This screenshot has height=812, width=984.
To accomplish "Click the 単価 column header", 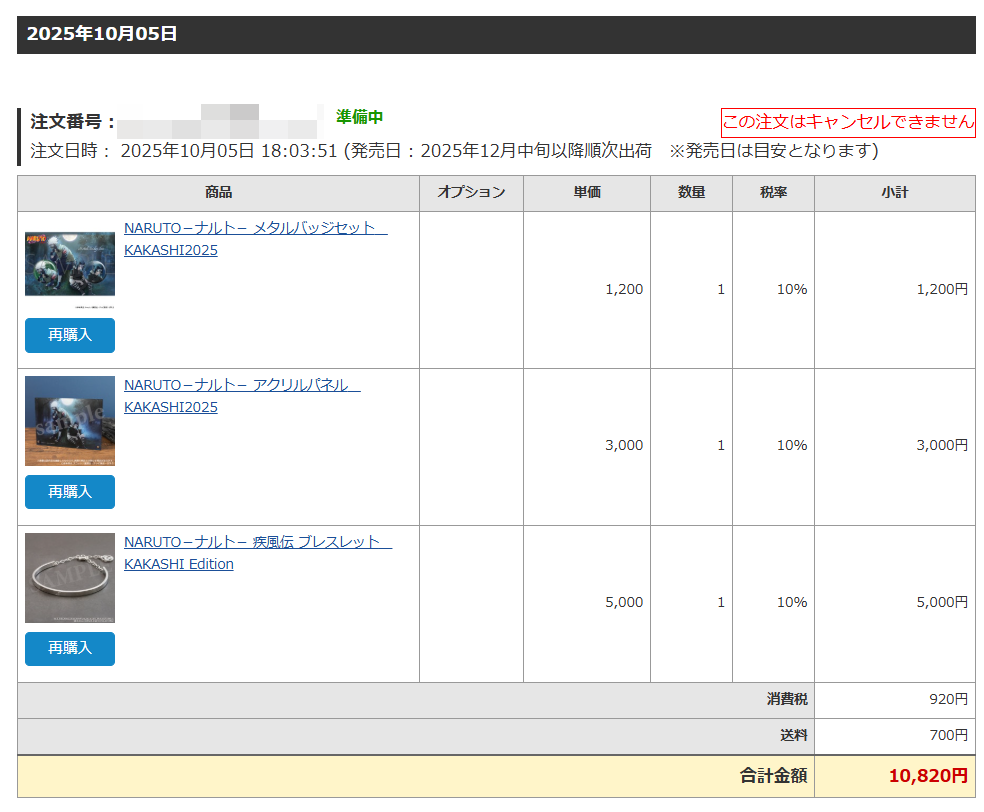I will [587, 193].
